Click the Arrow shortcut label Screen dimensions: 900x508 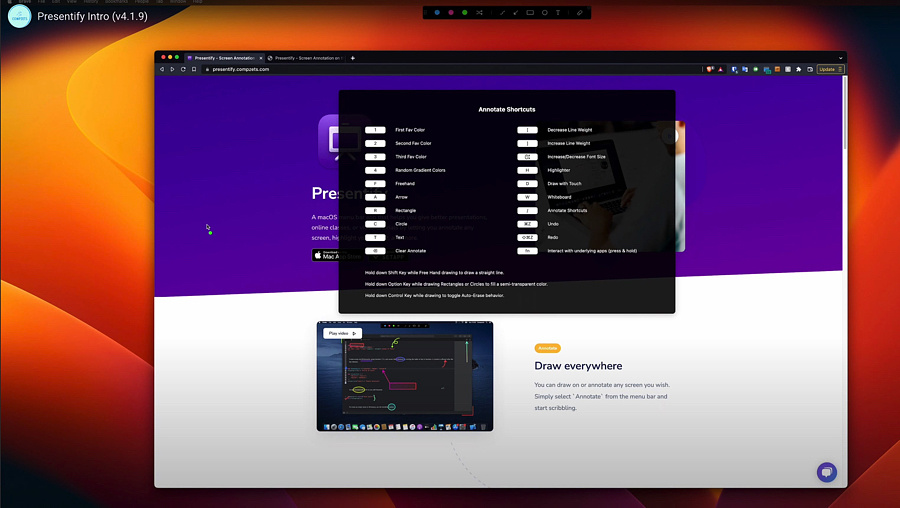tap(401, 197)
